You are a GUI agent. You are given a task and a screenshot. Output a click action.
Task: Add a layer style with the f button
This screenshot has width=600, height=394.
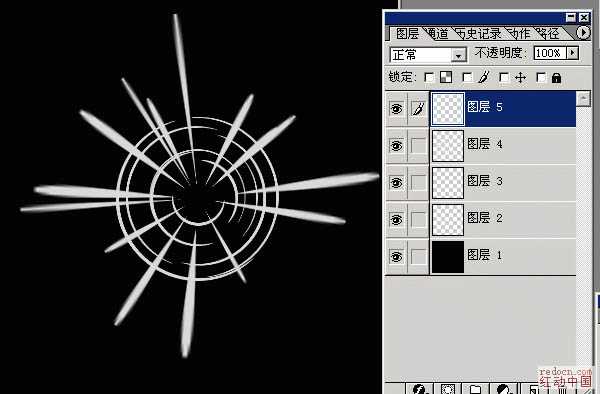(x=420, y=389)
